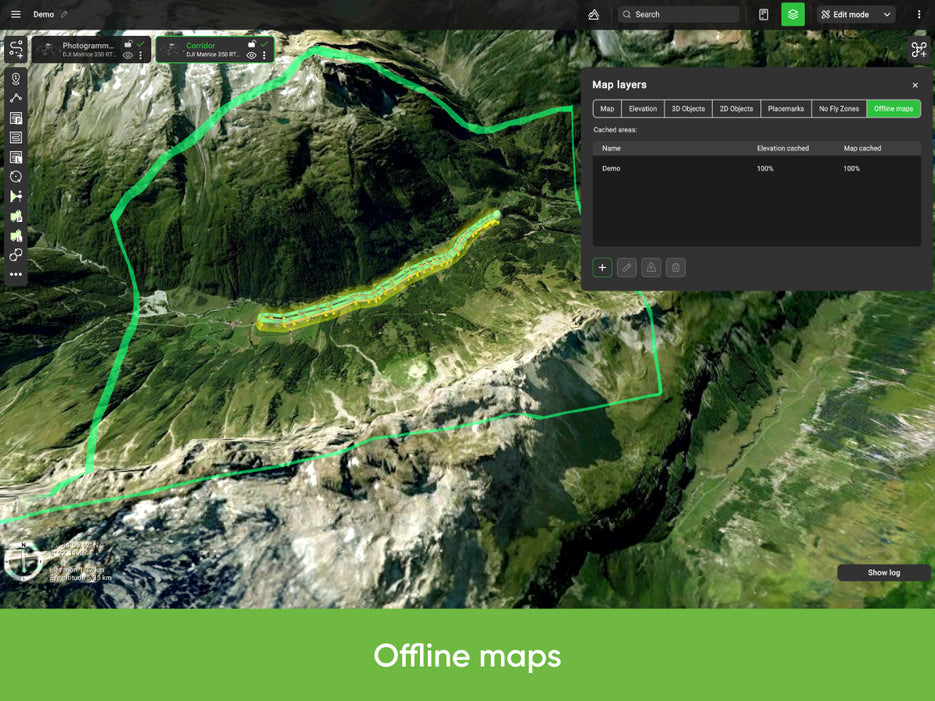Hide the Photogrammetry route with eye icon

point(128,56)
